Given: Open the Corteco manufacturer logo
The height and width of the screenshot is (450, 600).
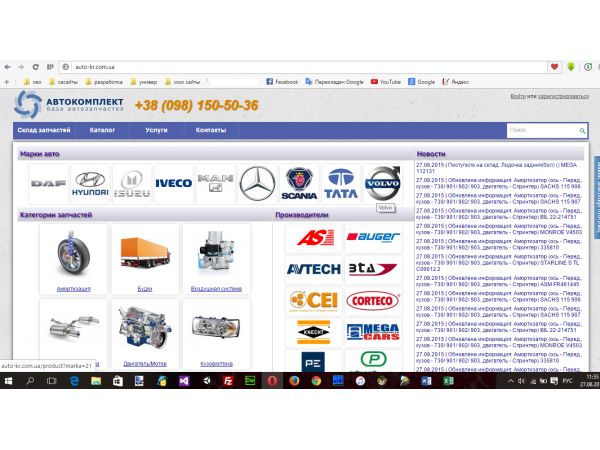Looking at the screenshot, I should pos(373,300).
